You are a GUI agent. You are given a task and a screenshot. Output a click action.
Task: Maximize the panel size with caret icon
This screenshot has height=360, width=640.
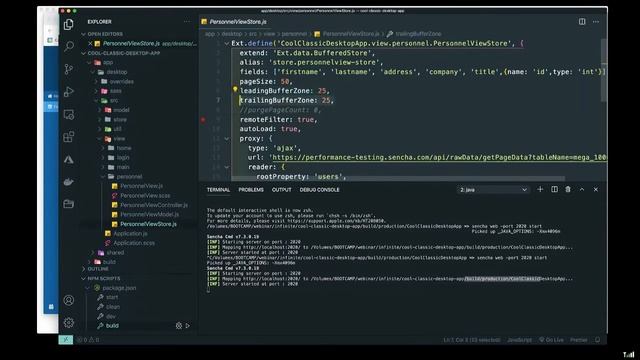pyautogui.click(x=582, y=189)
